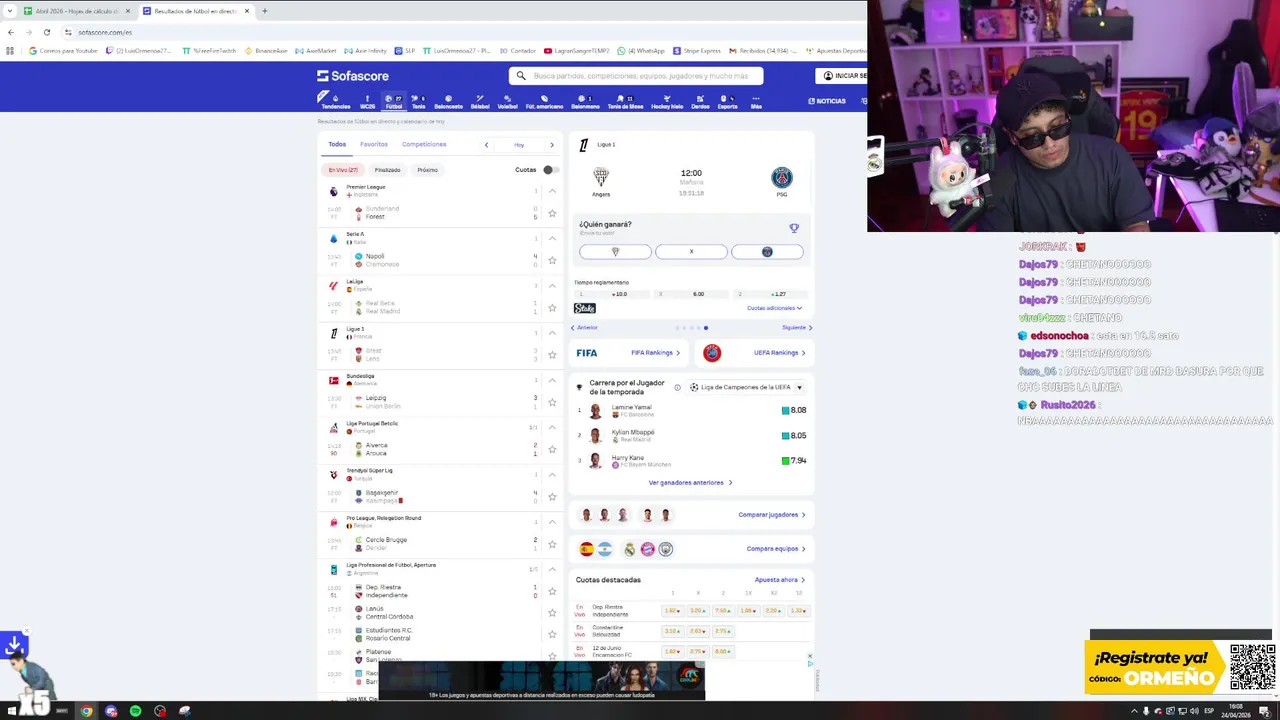Focus the Busca partidos search field

[636, 76]
